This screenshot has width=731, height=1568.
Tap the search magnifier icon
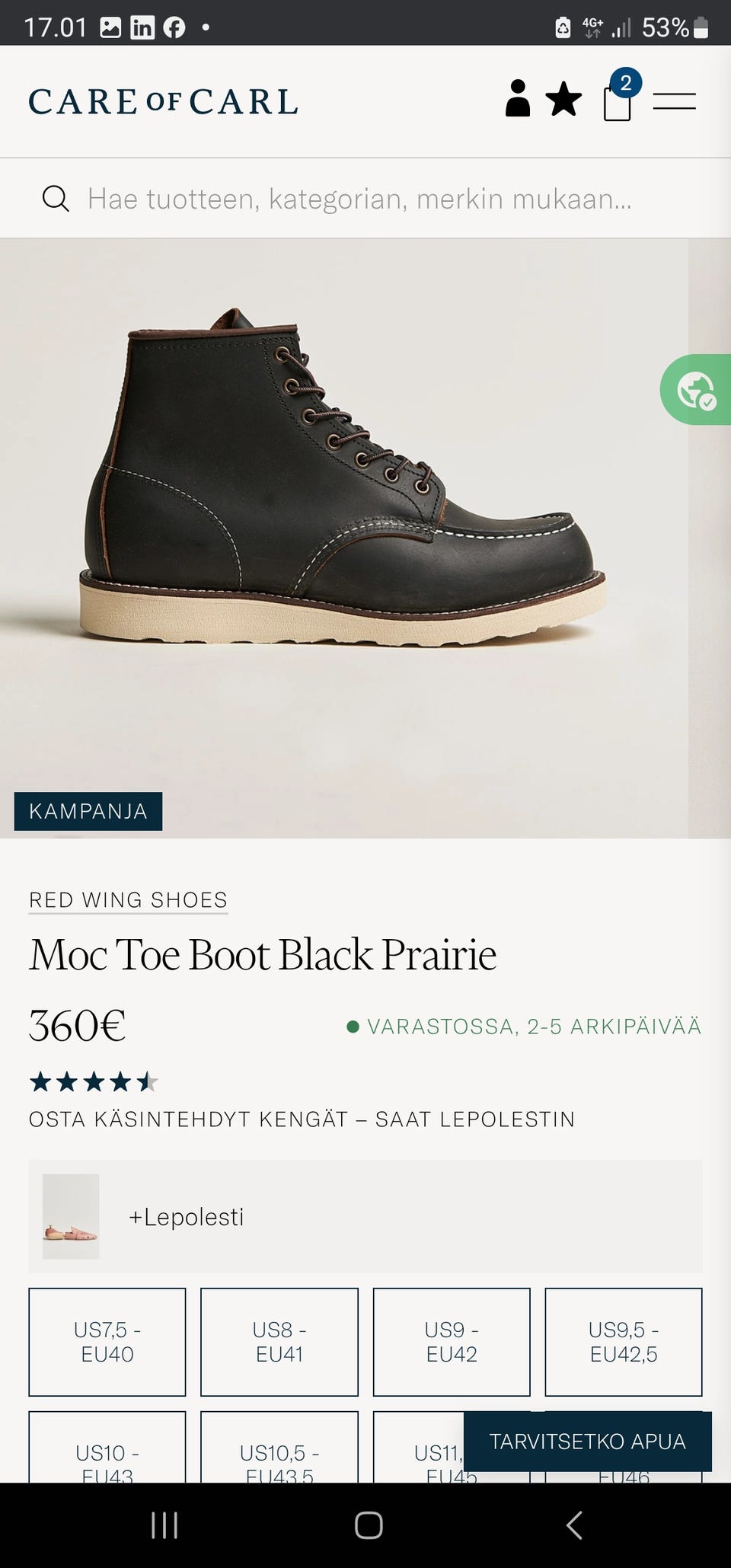pos(56,199)
